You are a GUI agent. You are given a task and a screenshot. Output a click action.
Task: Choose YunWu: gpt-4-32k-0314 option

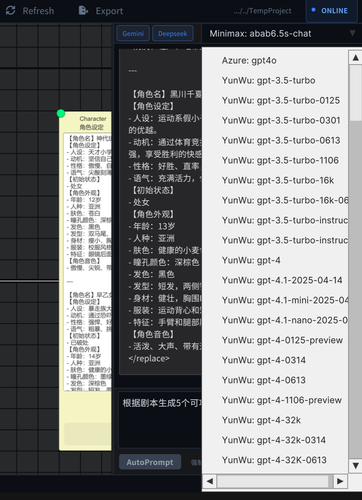coord(274,440)
